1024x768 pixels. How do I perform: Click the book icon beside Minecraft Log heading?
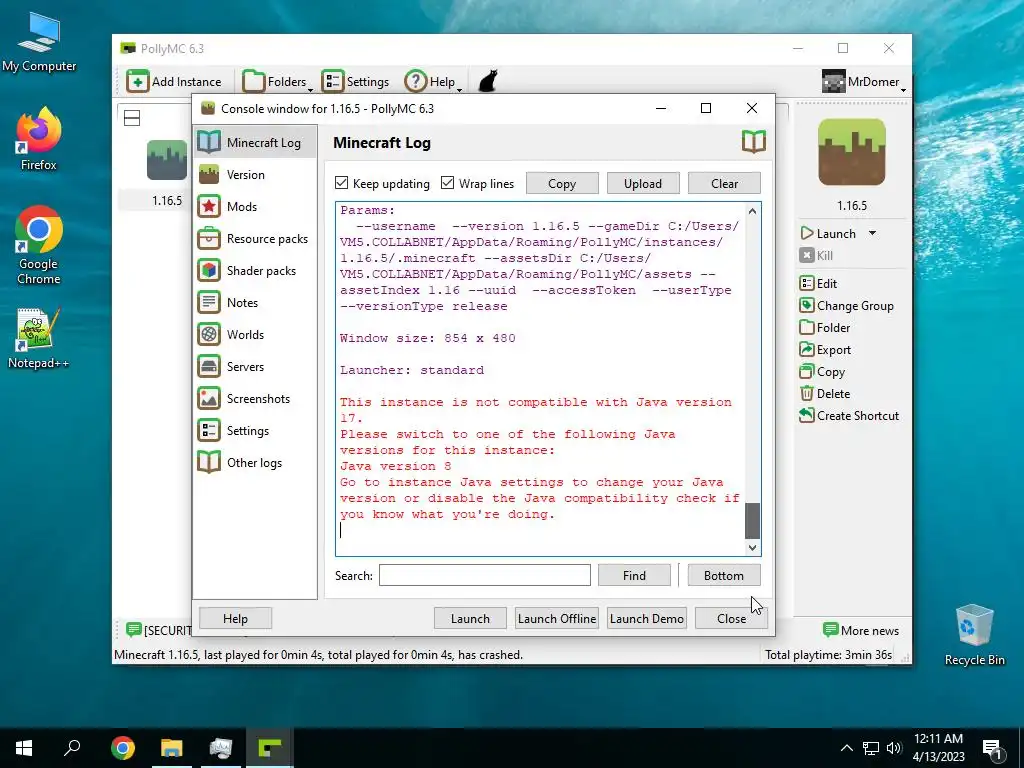point(754,142)
